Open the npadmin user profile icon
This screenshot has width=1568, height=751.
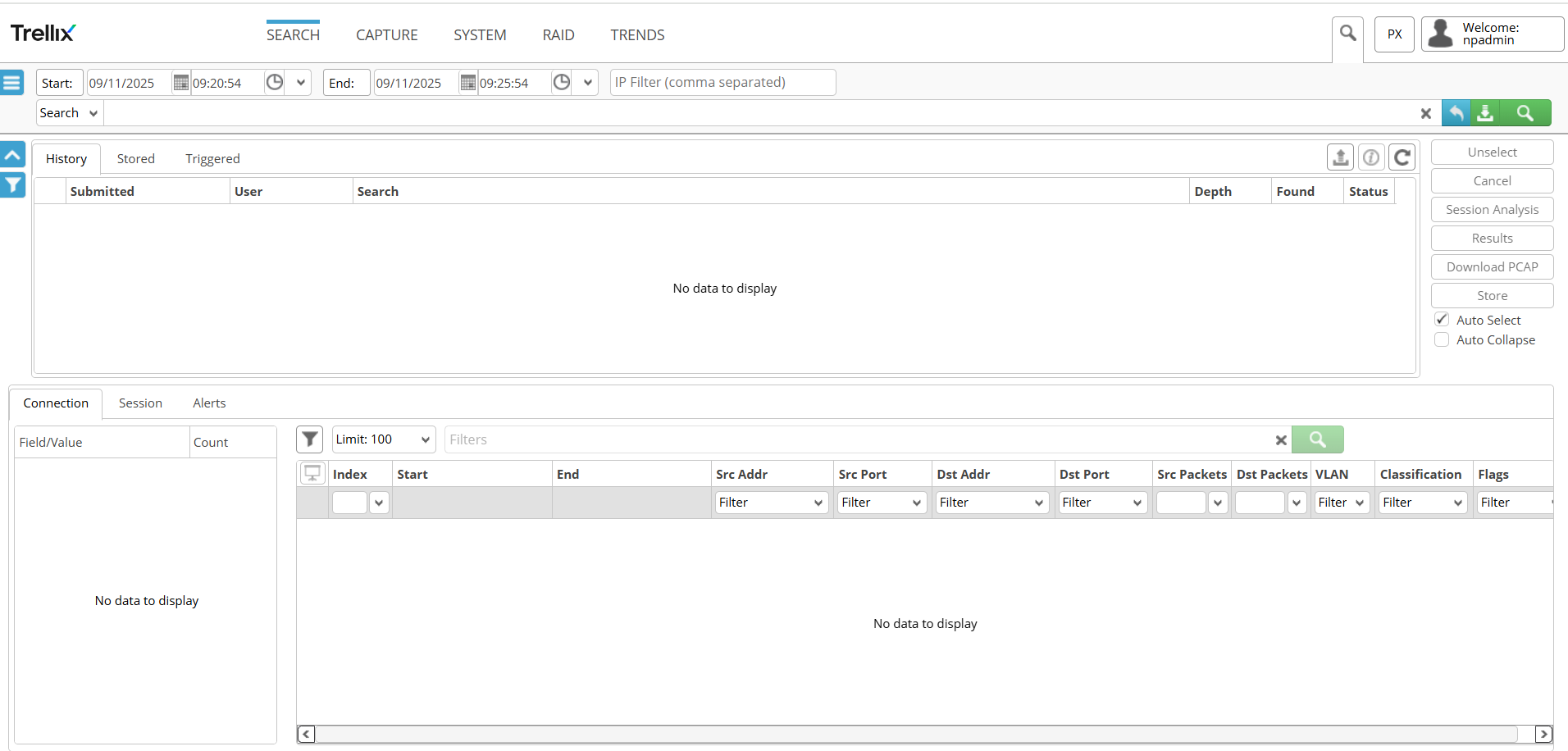click(1441, 34)
